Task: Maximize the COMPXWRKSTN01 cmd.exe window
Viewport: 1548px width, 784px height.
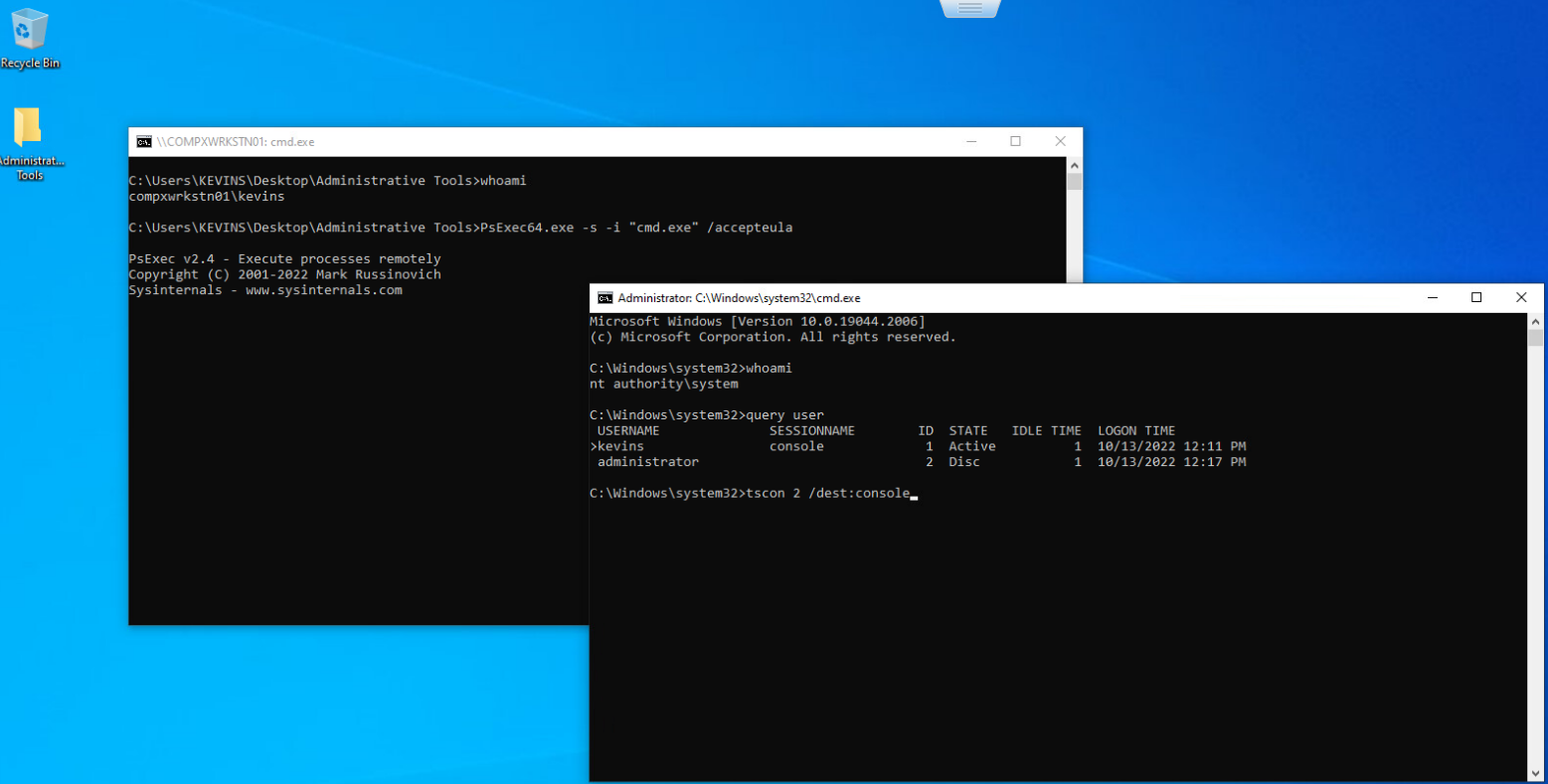Action: point(1015,142)
